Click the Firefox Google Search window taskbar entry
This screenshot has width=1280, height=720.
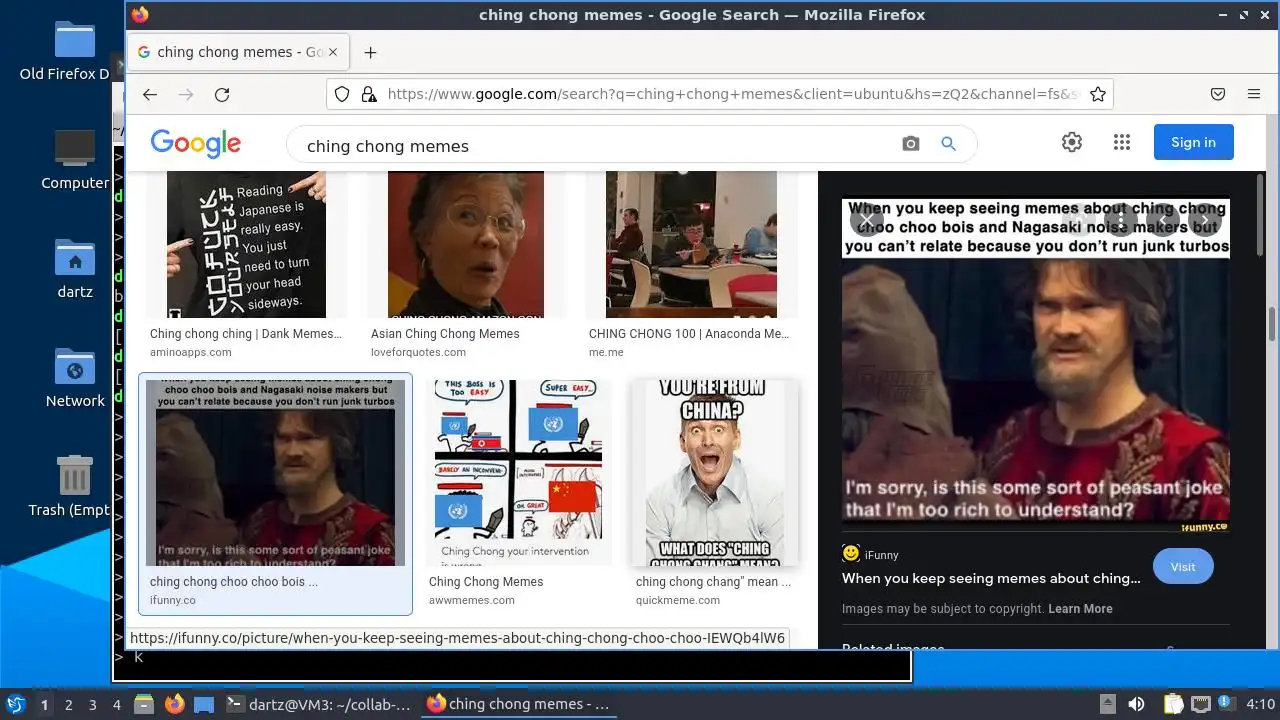coord(518,704)
